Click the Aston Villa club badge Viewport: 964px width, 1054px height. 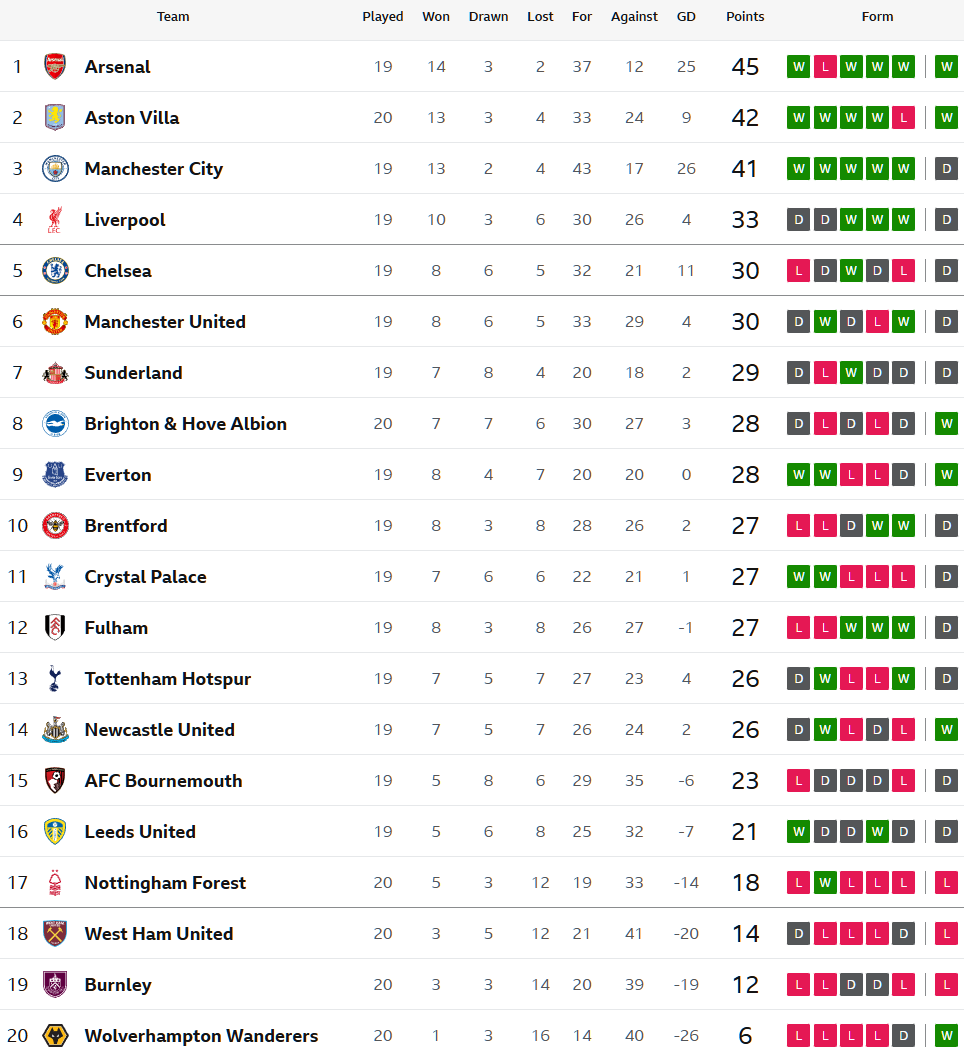pos(55,118)
